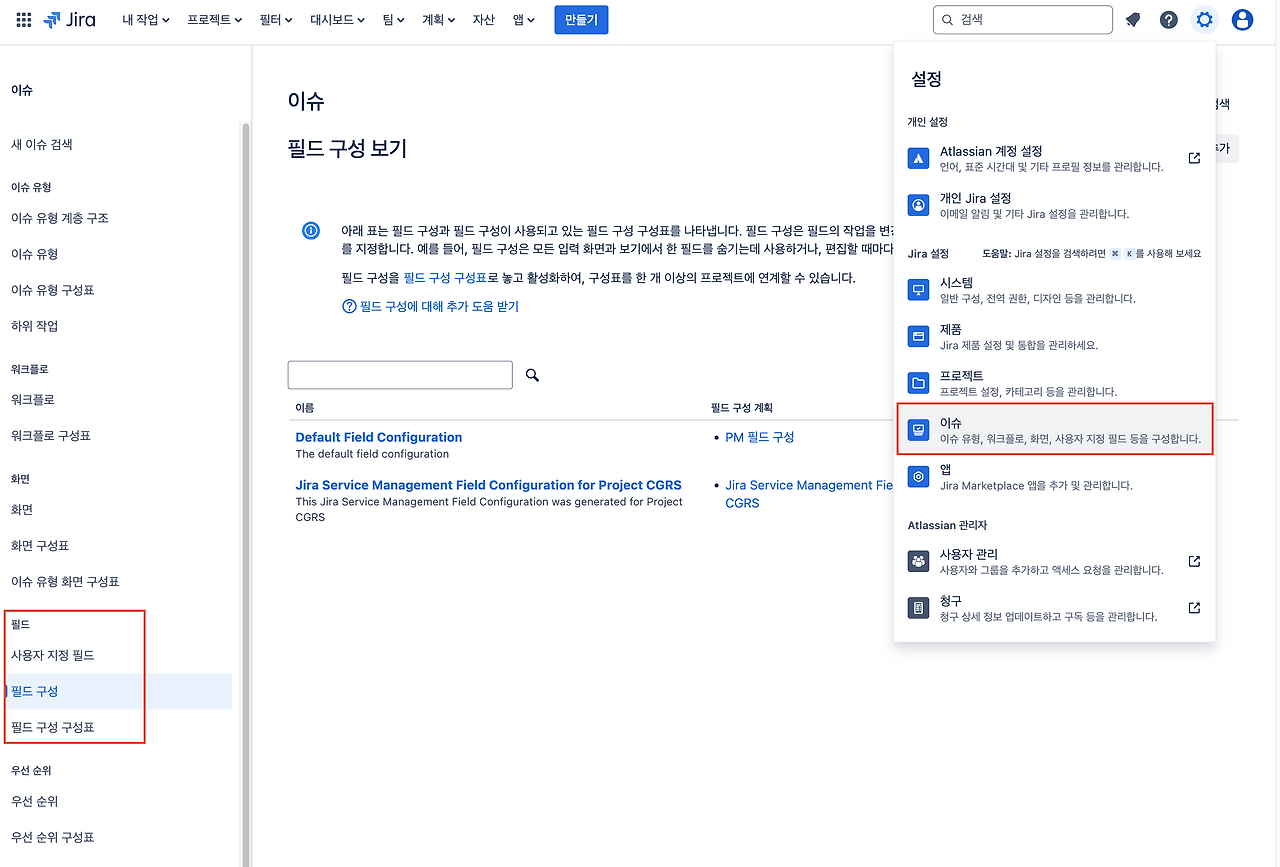
Task: Open settings with the gear icon
Action: point(1204,19)
